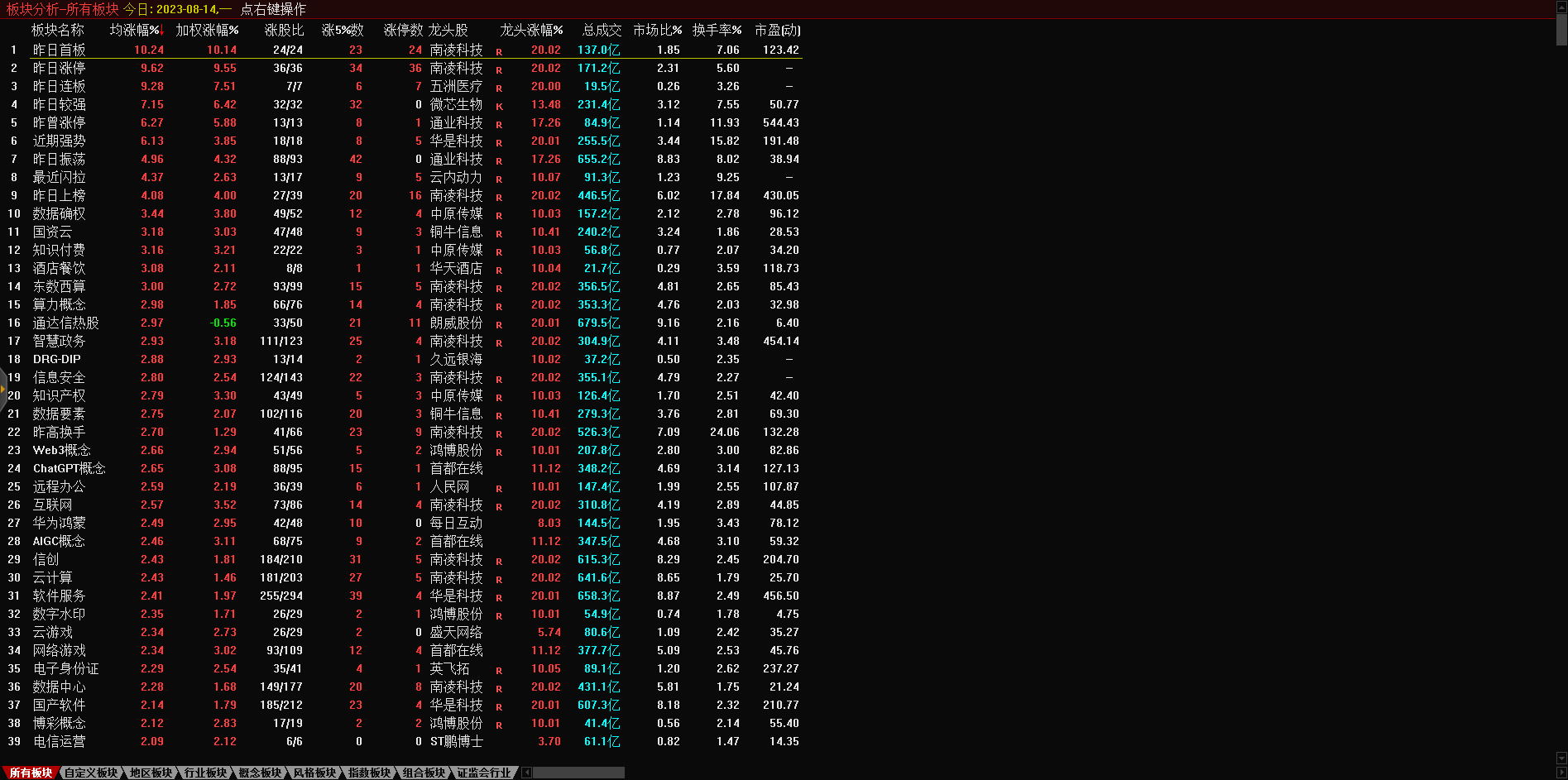Click the R marker in 昨日首板 row
The image size is (1568, 780).
(x=499, y=51)
